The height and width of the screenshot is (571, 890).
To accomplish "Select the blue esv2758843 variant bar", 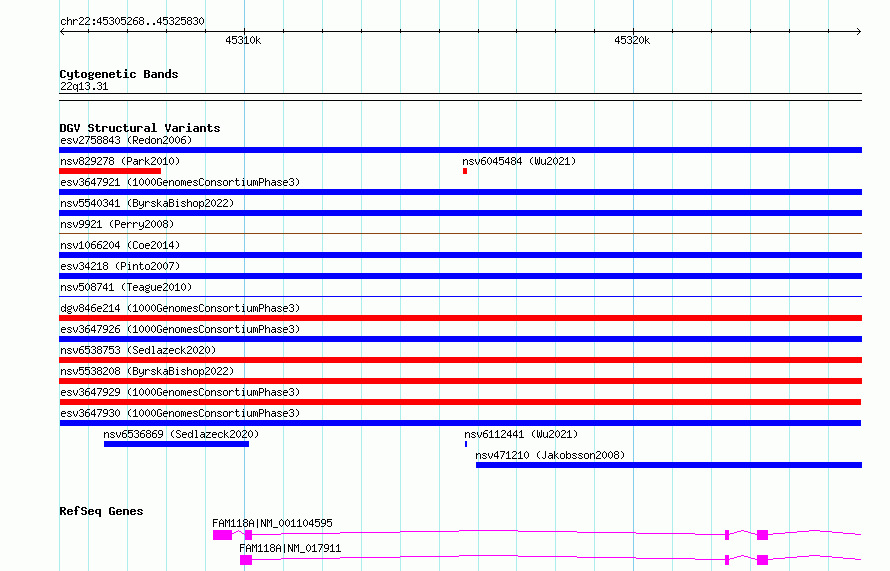I will (460, 150).
